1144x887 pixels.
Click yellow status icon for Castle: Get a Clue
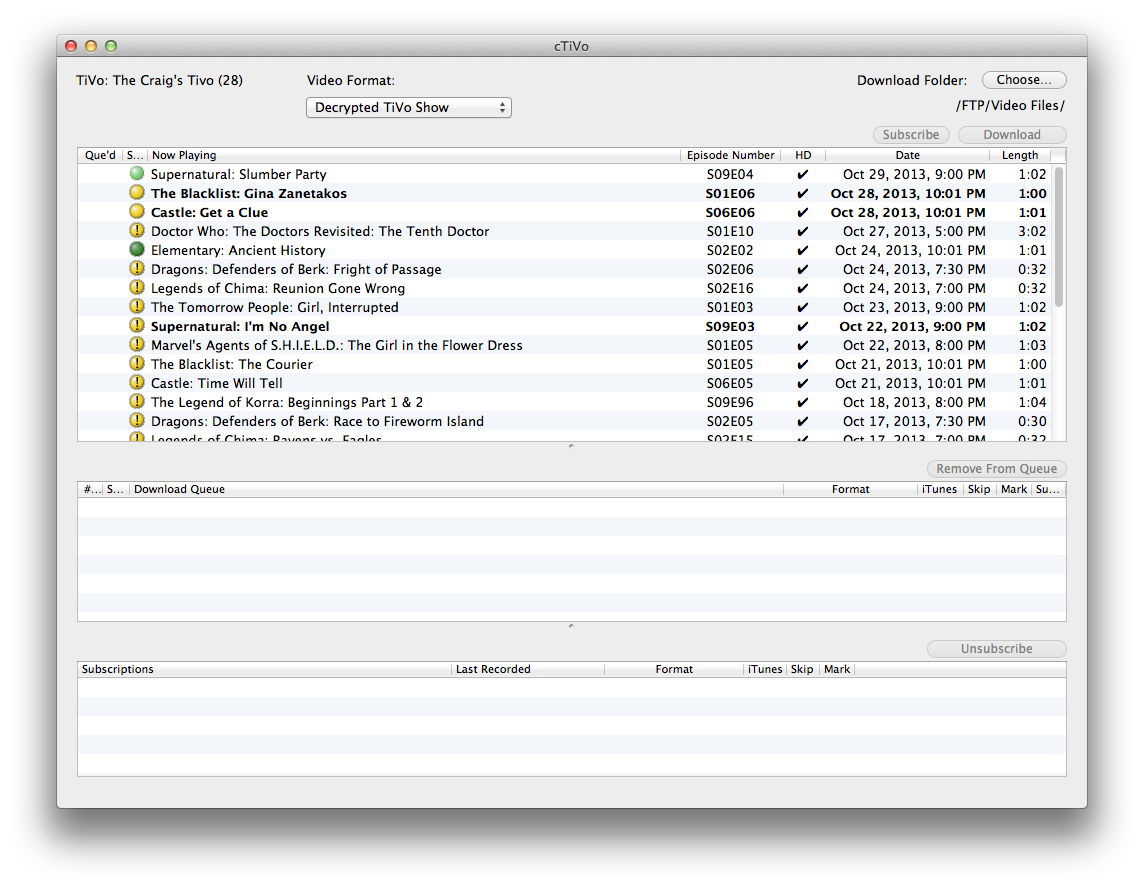pos(136,212)
